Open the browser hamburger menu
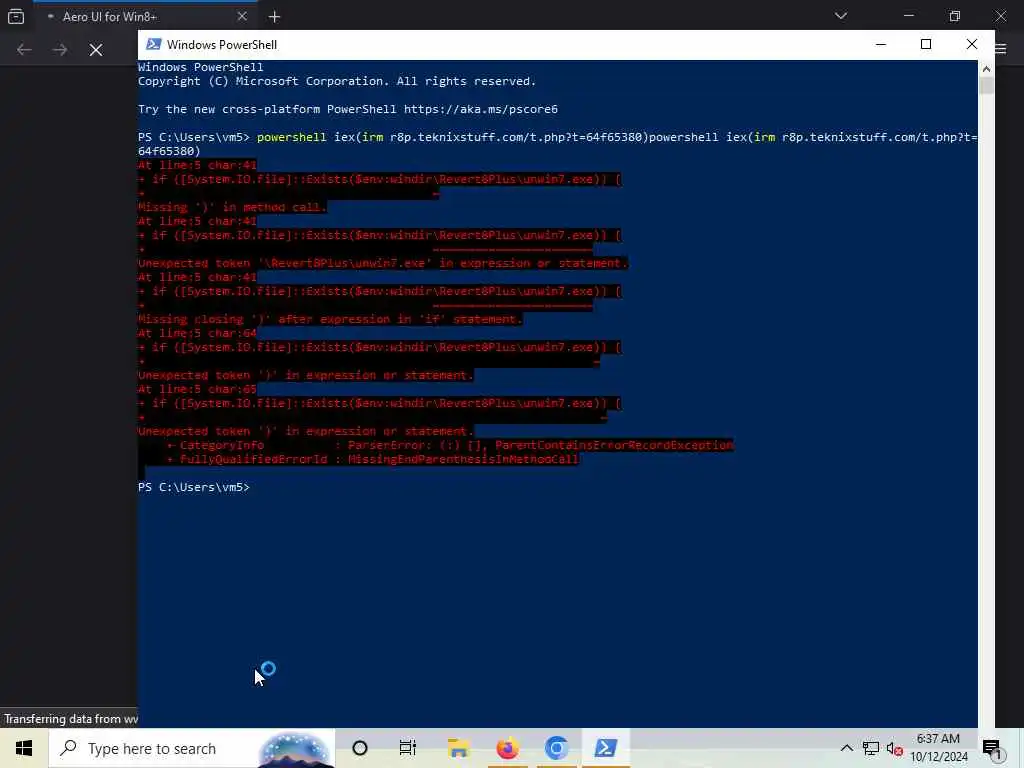 click(x=1000, y=48)
